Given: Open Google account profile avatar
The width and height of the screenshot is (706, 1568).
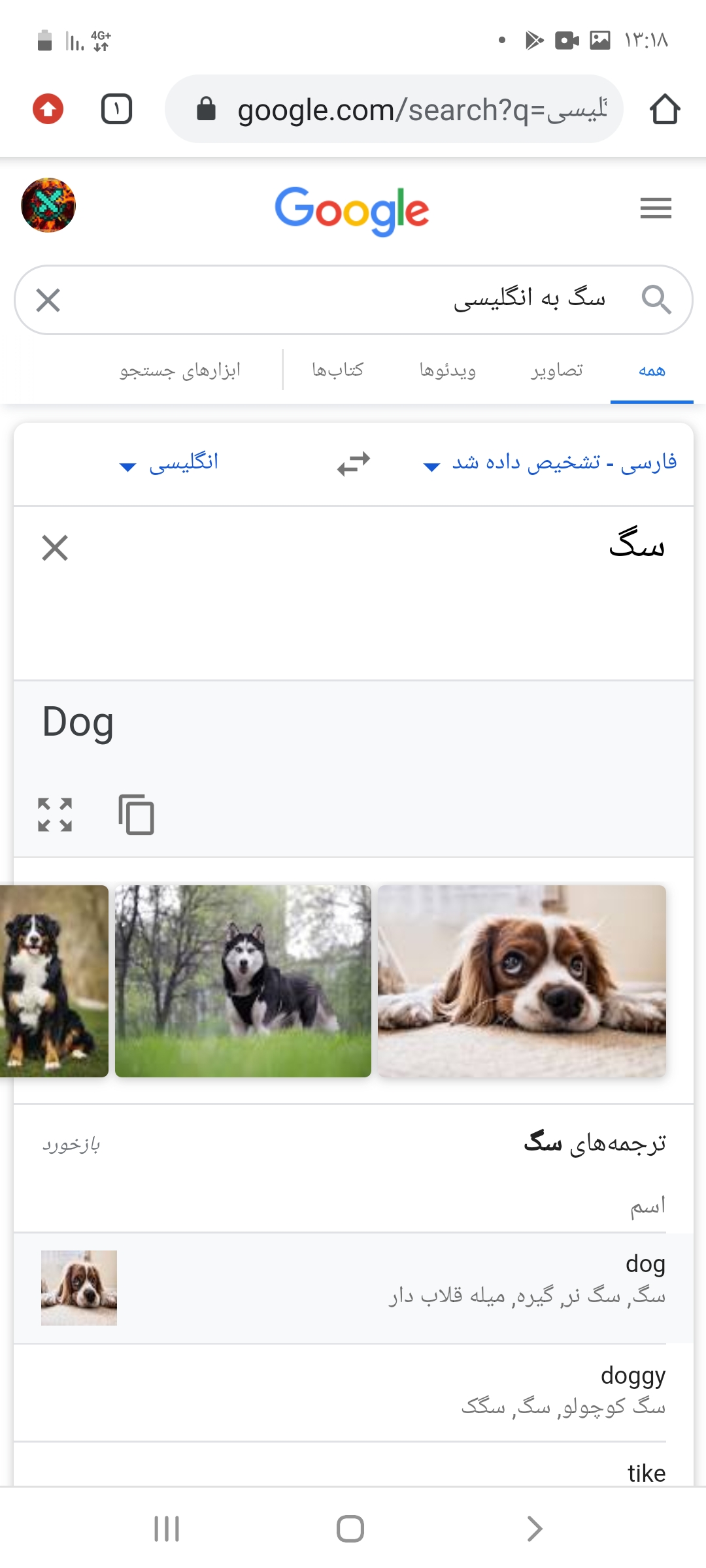Looking at the screenshot, I should (48, 205).
